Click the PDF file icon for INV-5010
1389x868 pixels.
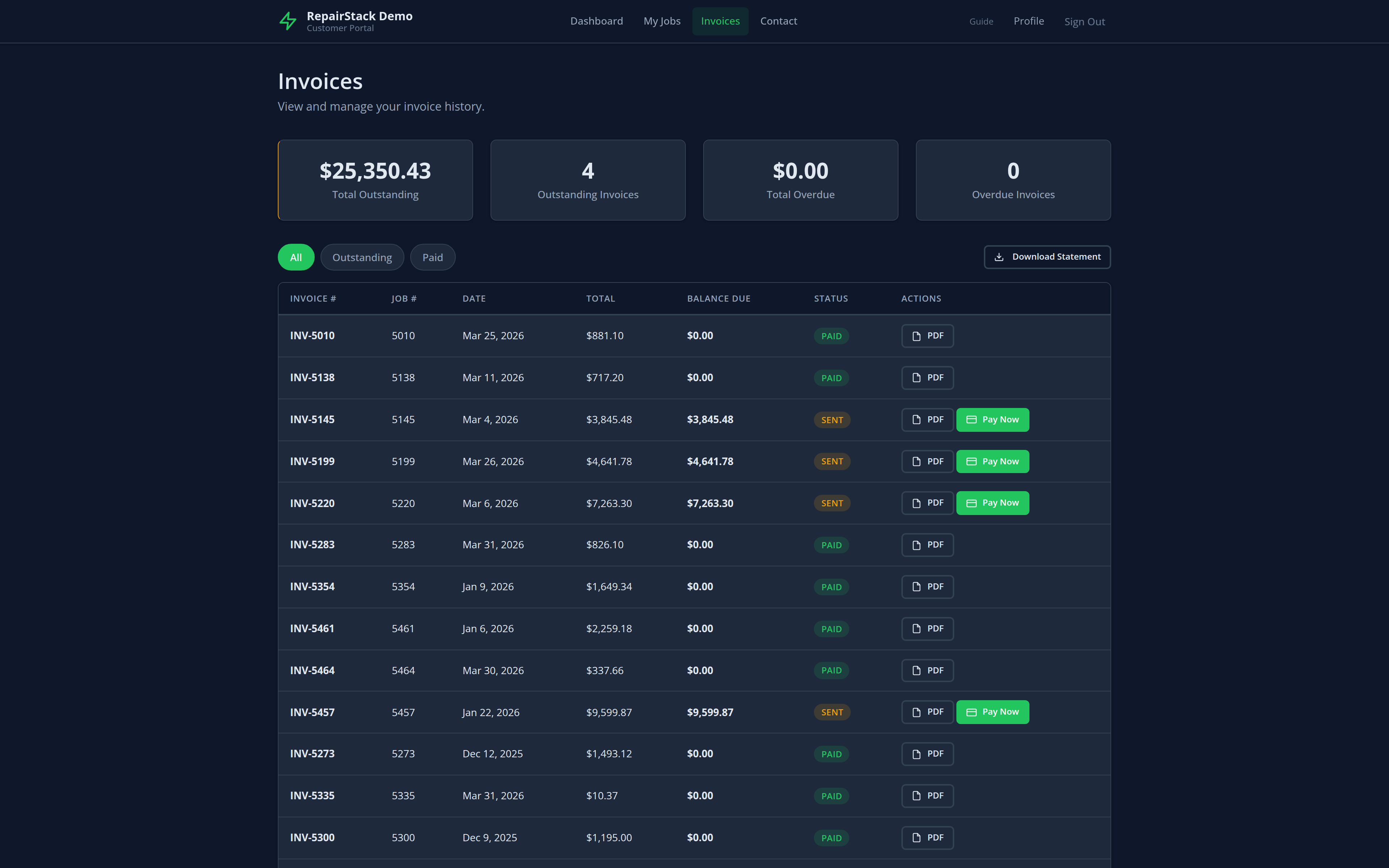[x=917, y=336]
